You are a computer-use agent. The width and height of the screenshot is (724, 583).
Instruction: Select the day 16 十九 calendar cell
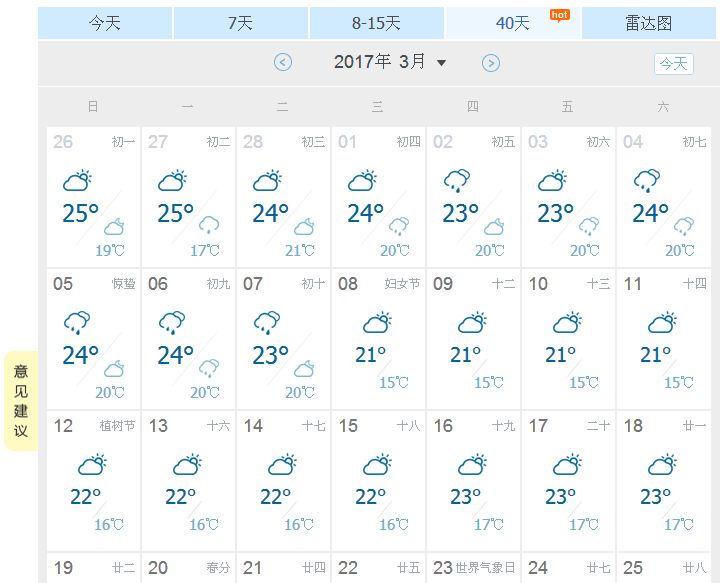pos(474,481)
